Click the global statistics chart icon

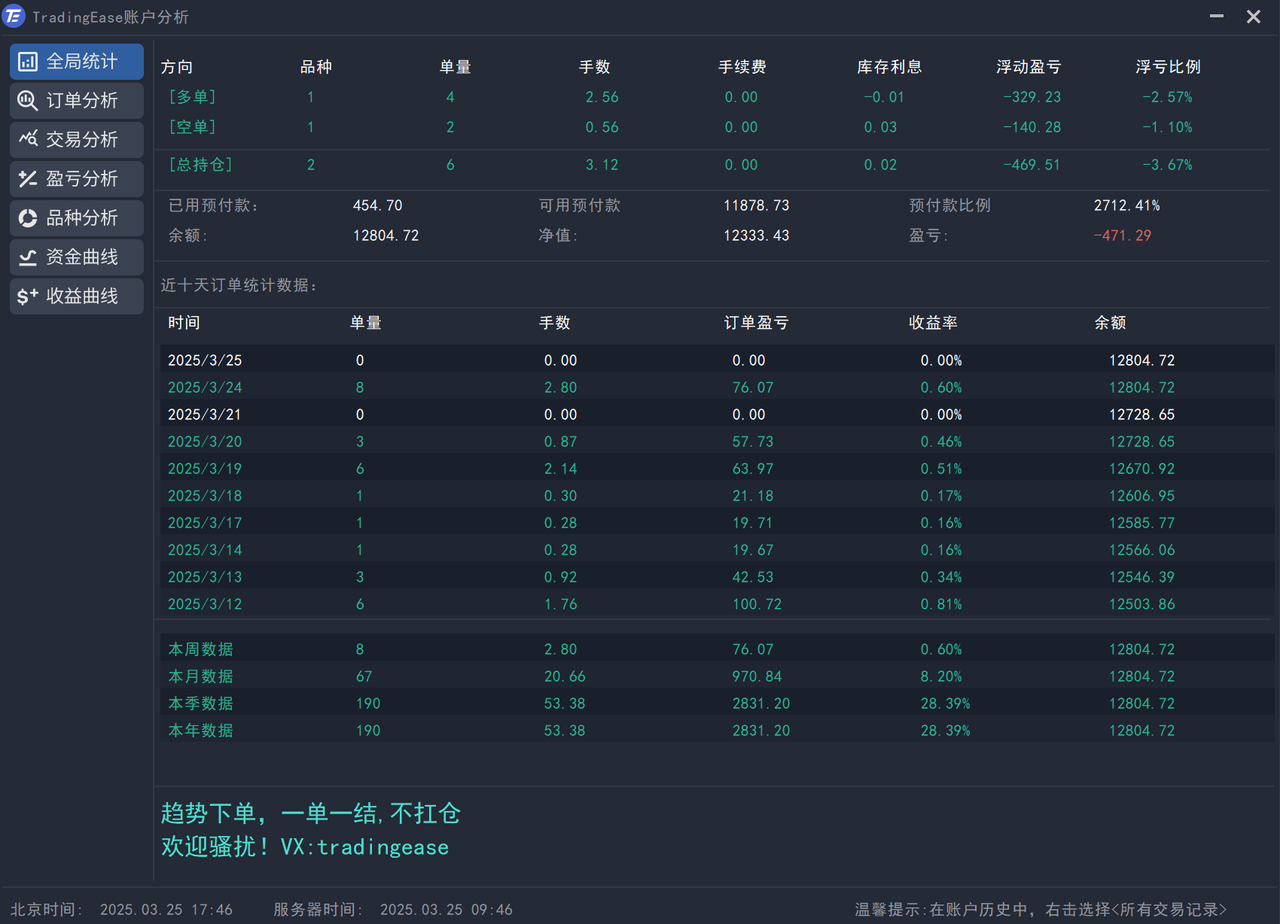(x=28, y=62)
